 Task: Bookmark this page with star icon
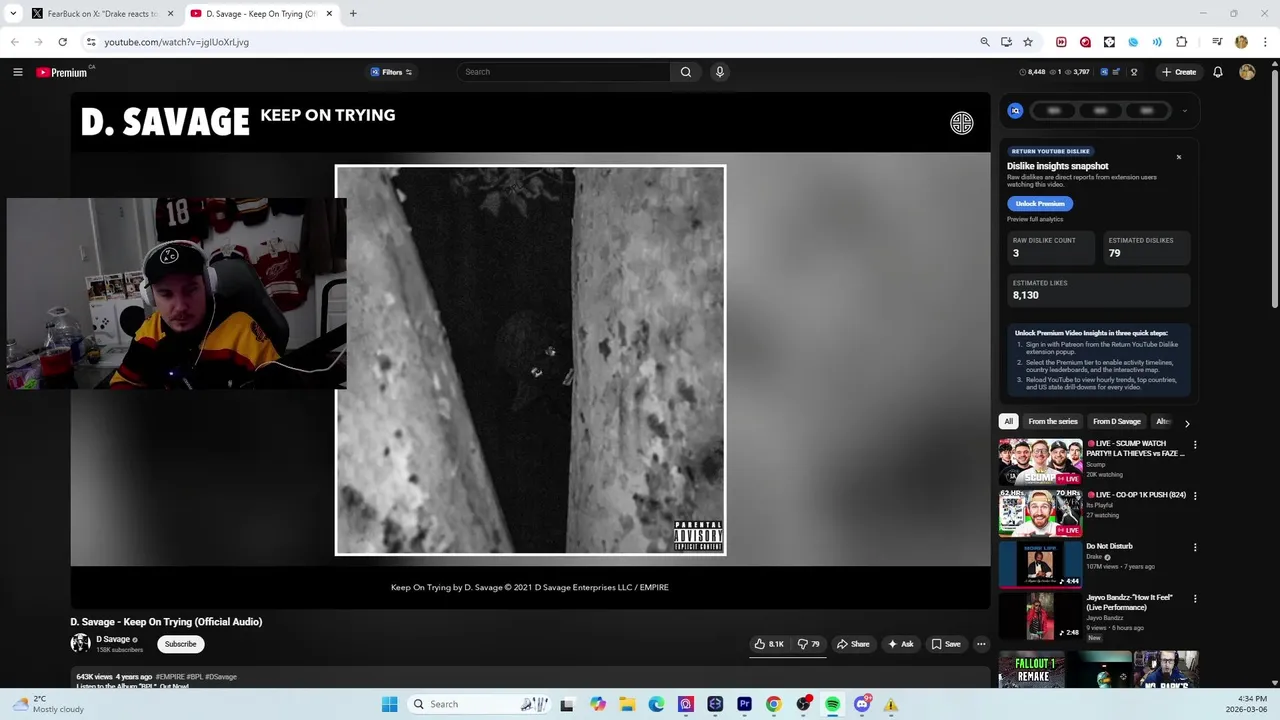(1028, 42)
